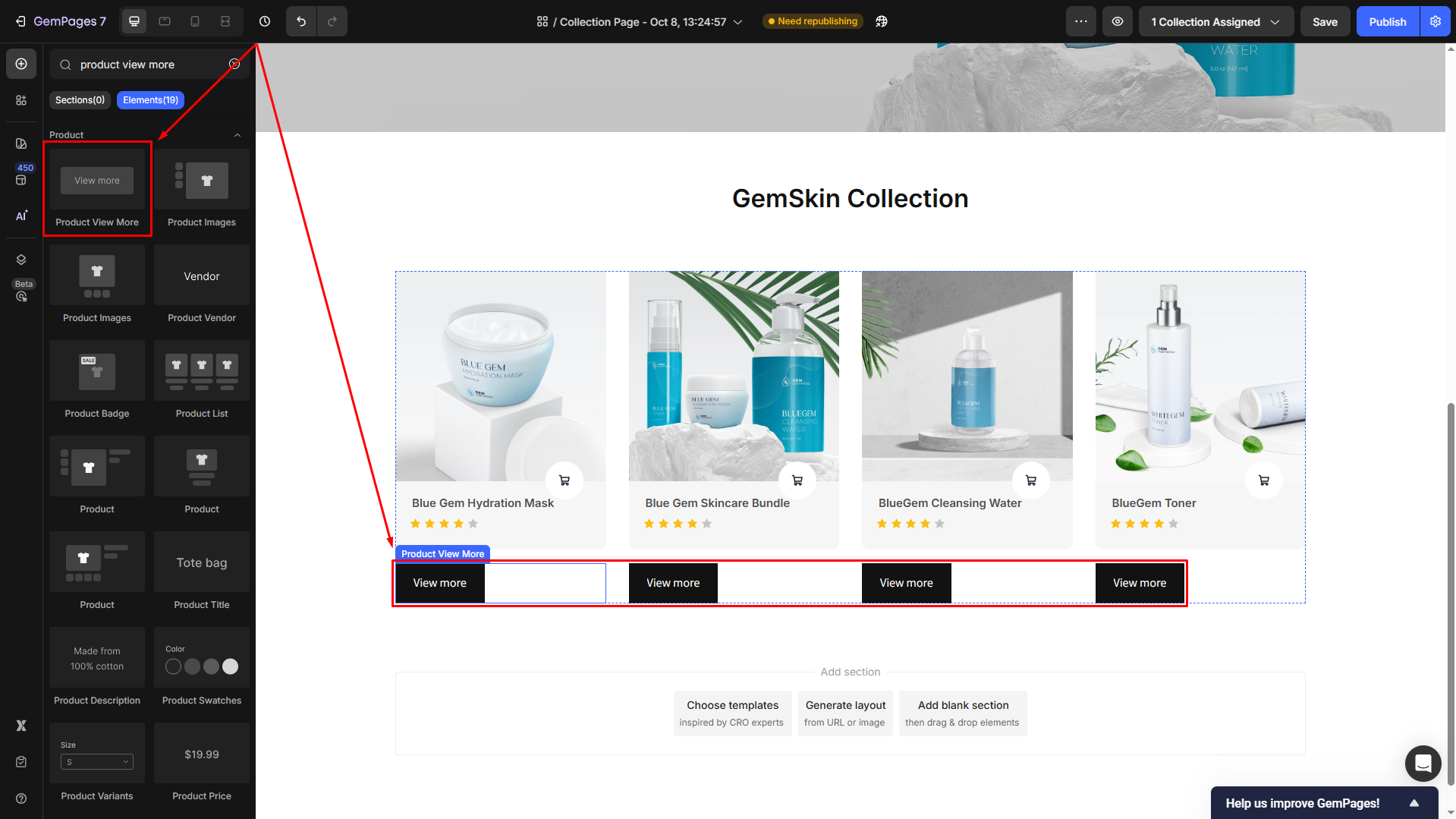Click the Blue Gem Skincare Bundle title
The image size is (1456, 819).
[717, 503]
